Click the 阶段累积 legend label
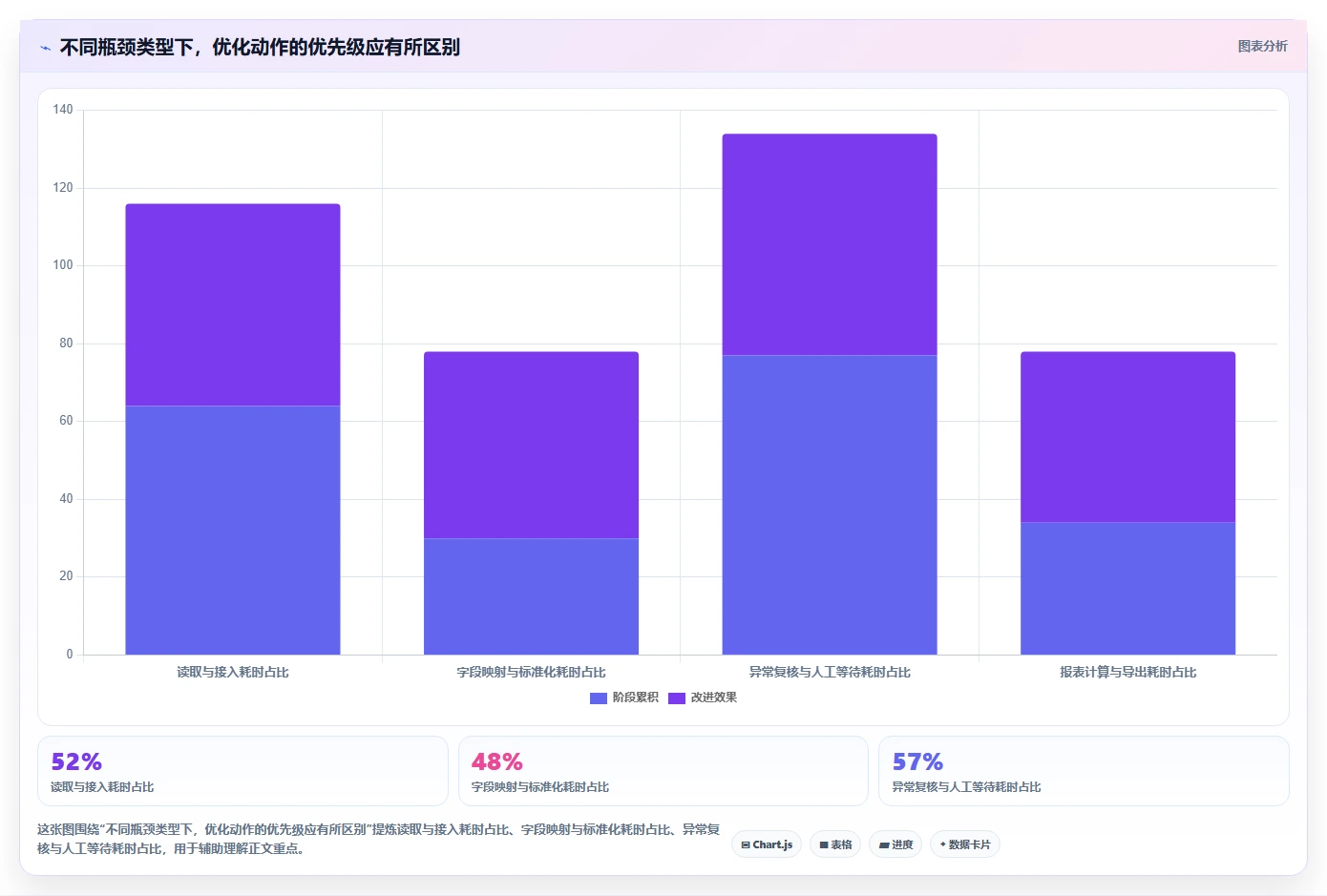1327x896 pixels. point(636,698)
